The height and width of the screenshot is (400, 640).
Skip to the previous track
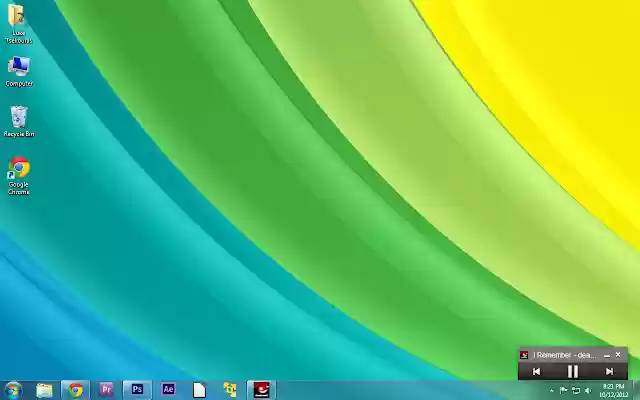[536, 371]
